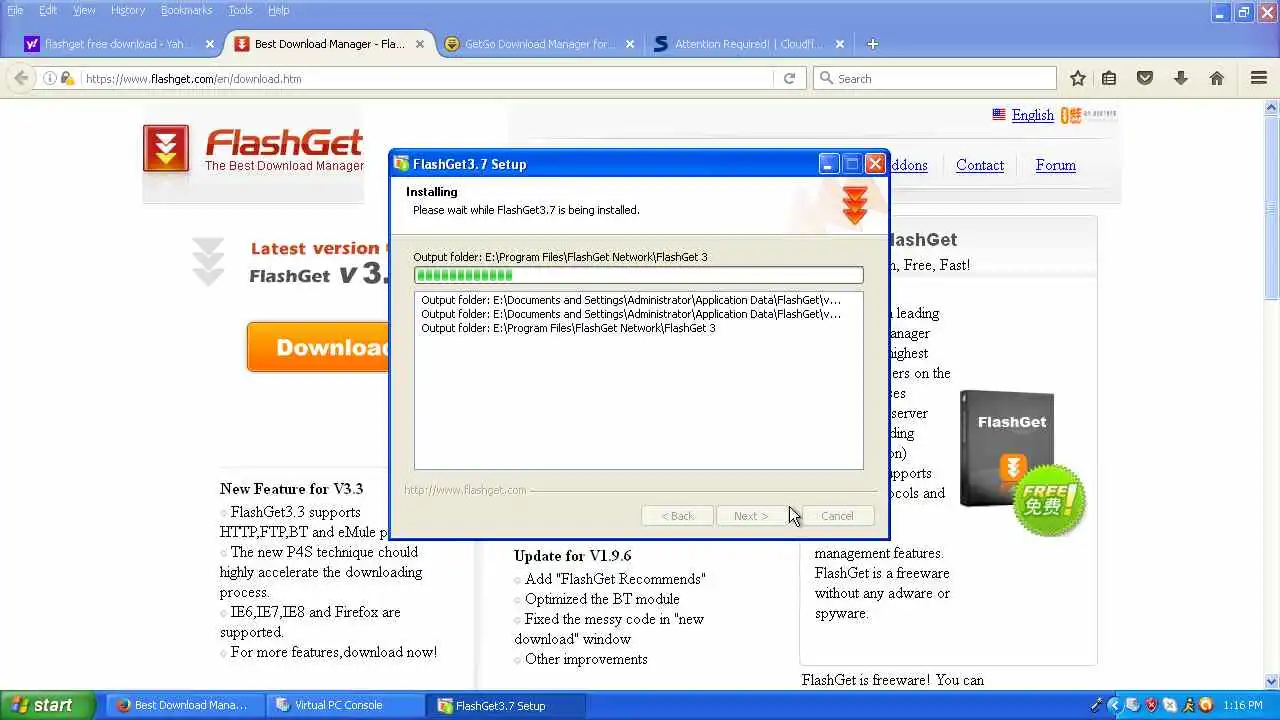This screenshot has width=1280, height=720.
Task: Open the Contact link on the webpage
Action: coord(980,165)
